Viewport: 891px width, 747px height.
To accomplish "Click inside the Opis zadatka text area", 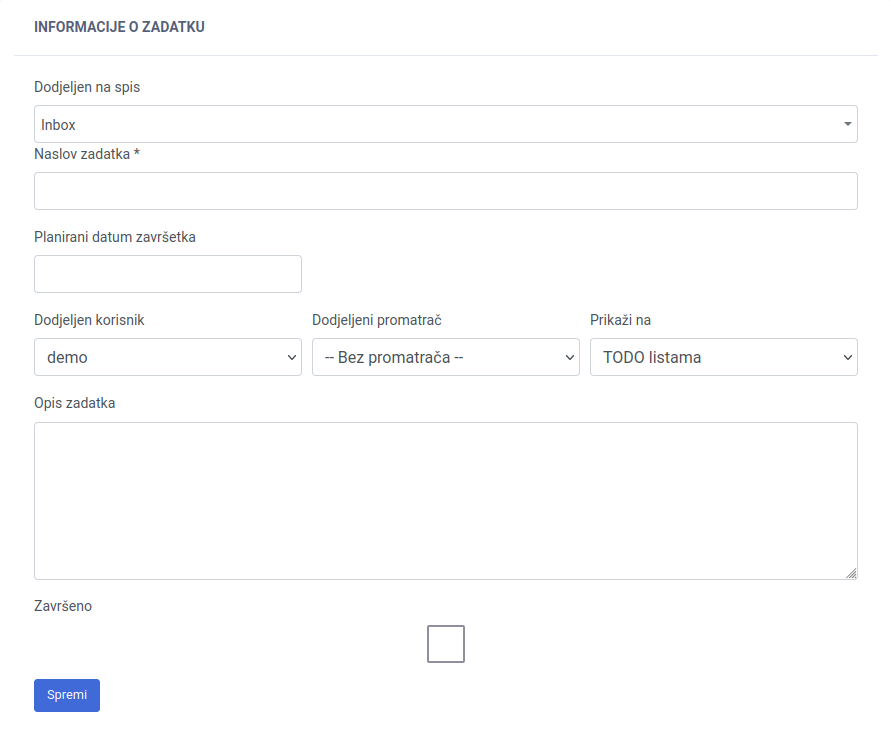I will 446,500.
